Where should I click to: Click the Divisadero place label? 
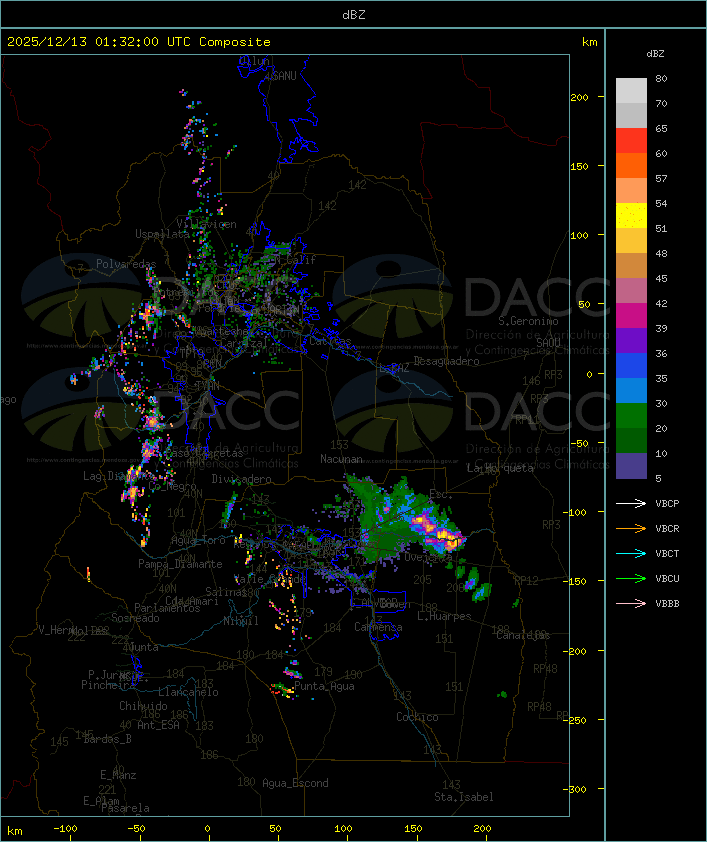pos(242,478)
